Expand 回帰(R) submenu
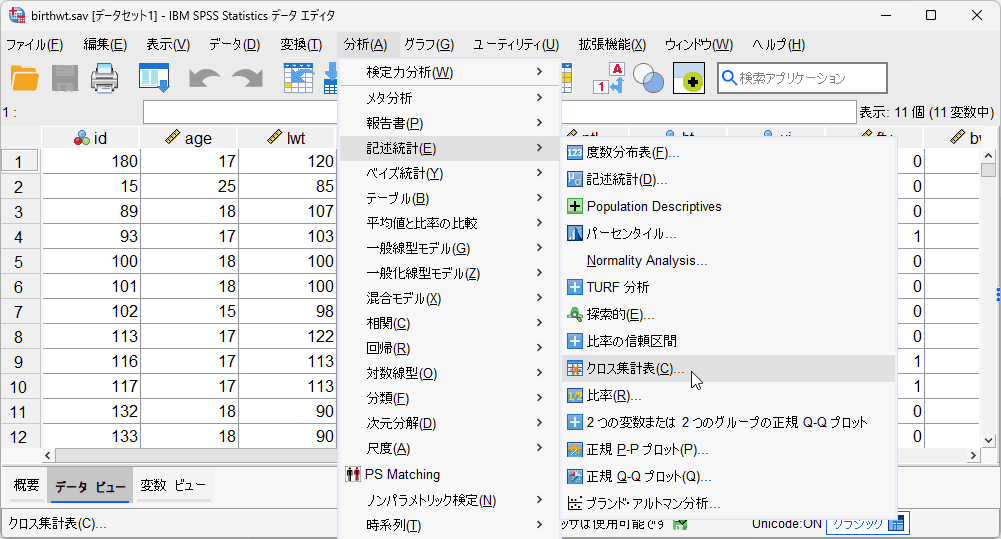Image resolution: width=1001 pixels, height=539 pixels. click(x=449, y=348)
